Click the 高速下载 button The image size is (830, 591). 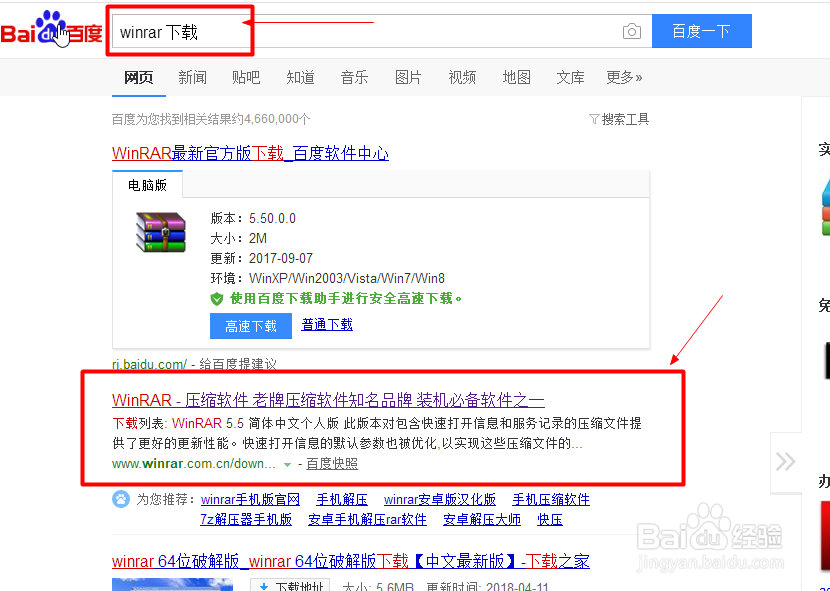click(x=251, y=326)
